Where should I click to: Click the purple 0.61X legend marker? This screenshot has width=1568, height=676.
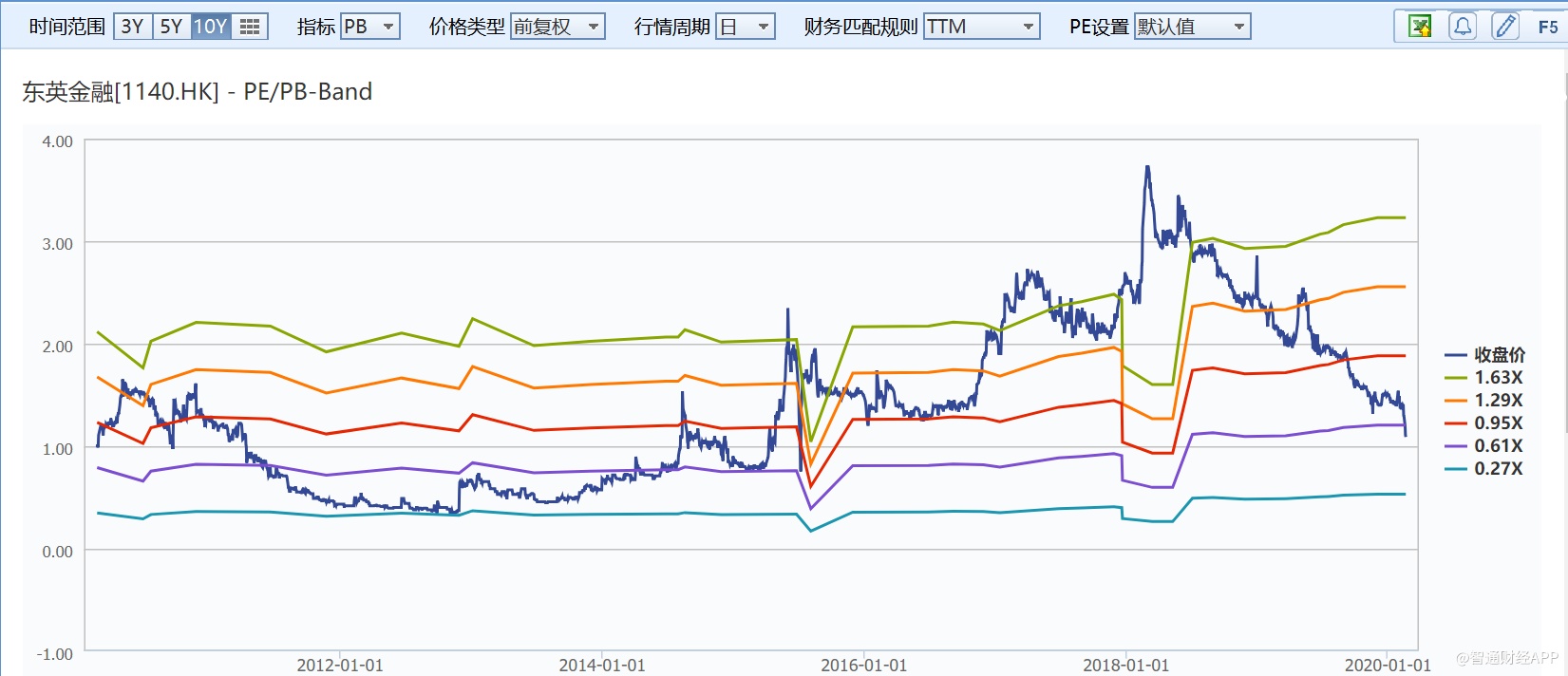click(x=1456, y=446)
